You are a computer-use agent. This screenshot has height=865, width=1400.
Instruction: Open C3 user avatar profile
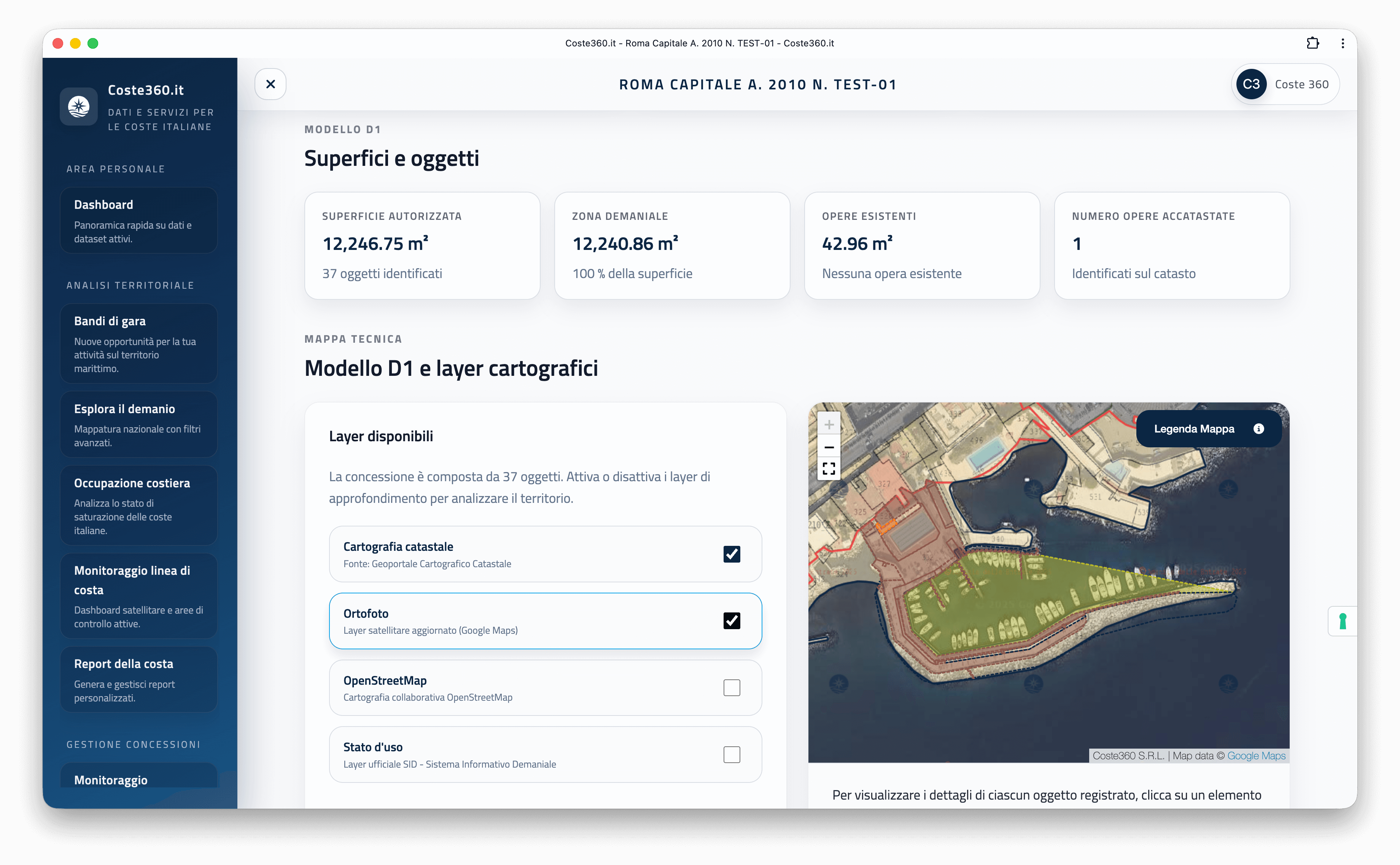1250,84
